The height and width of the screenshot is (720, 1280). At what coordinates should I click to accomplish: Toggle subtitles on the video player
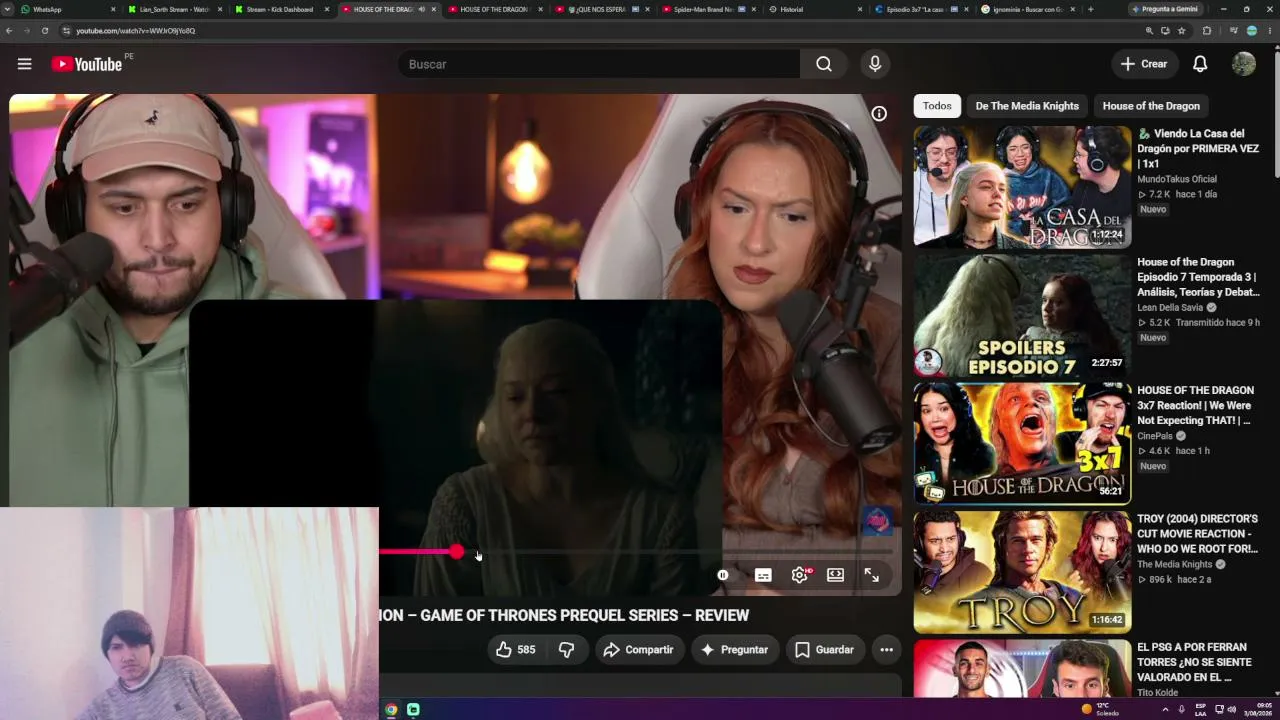763,575
